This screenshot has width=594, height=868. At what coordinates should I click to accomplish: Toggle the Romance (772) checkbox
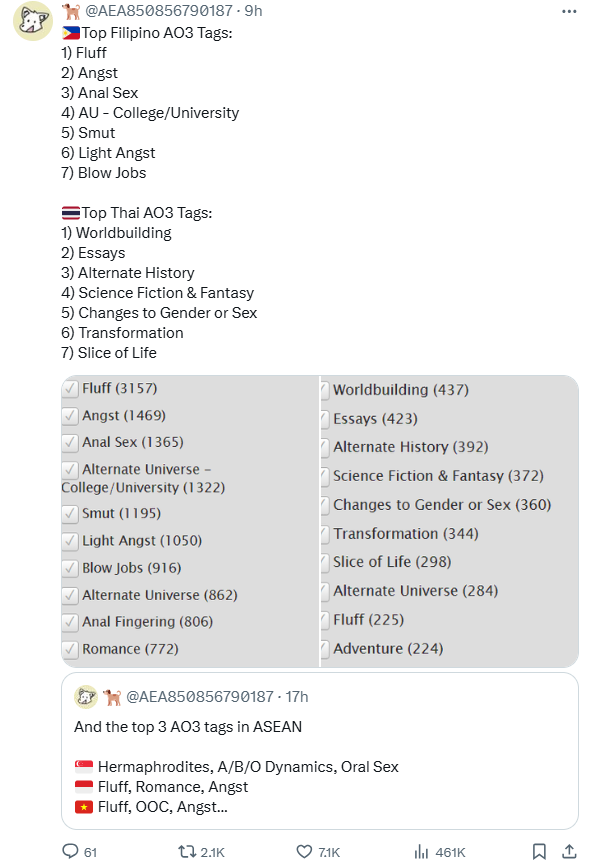pyautogui.click(x=70, y=649)
